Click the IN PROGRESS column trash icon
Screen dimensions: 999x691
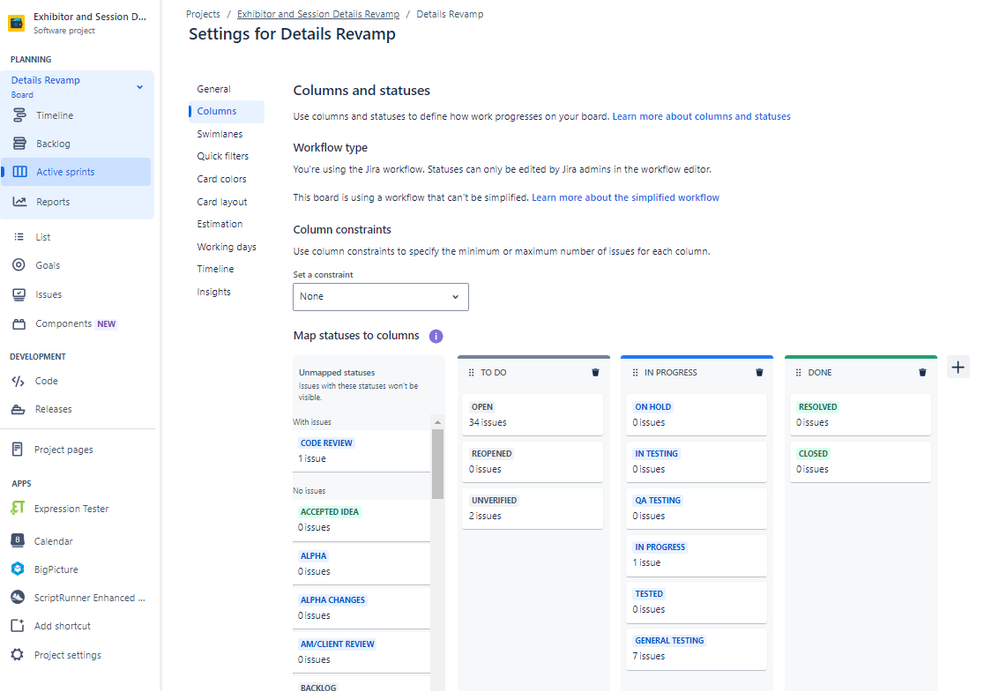tap(759, 373)
